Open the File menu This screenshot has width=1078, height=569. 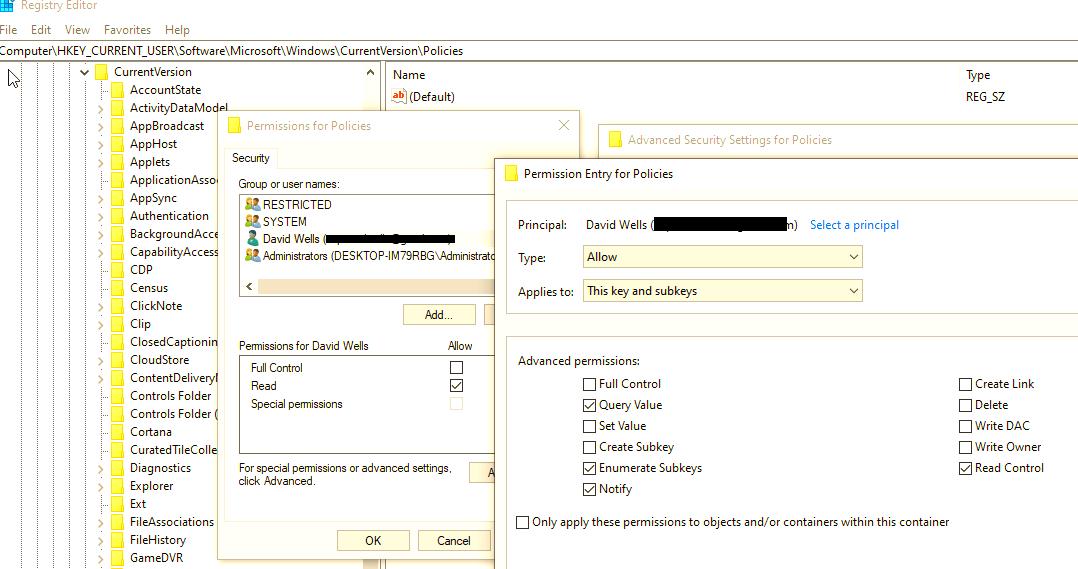coord(8,30)
